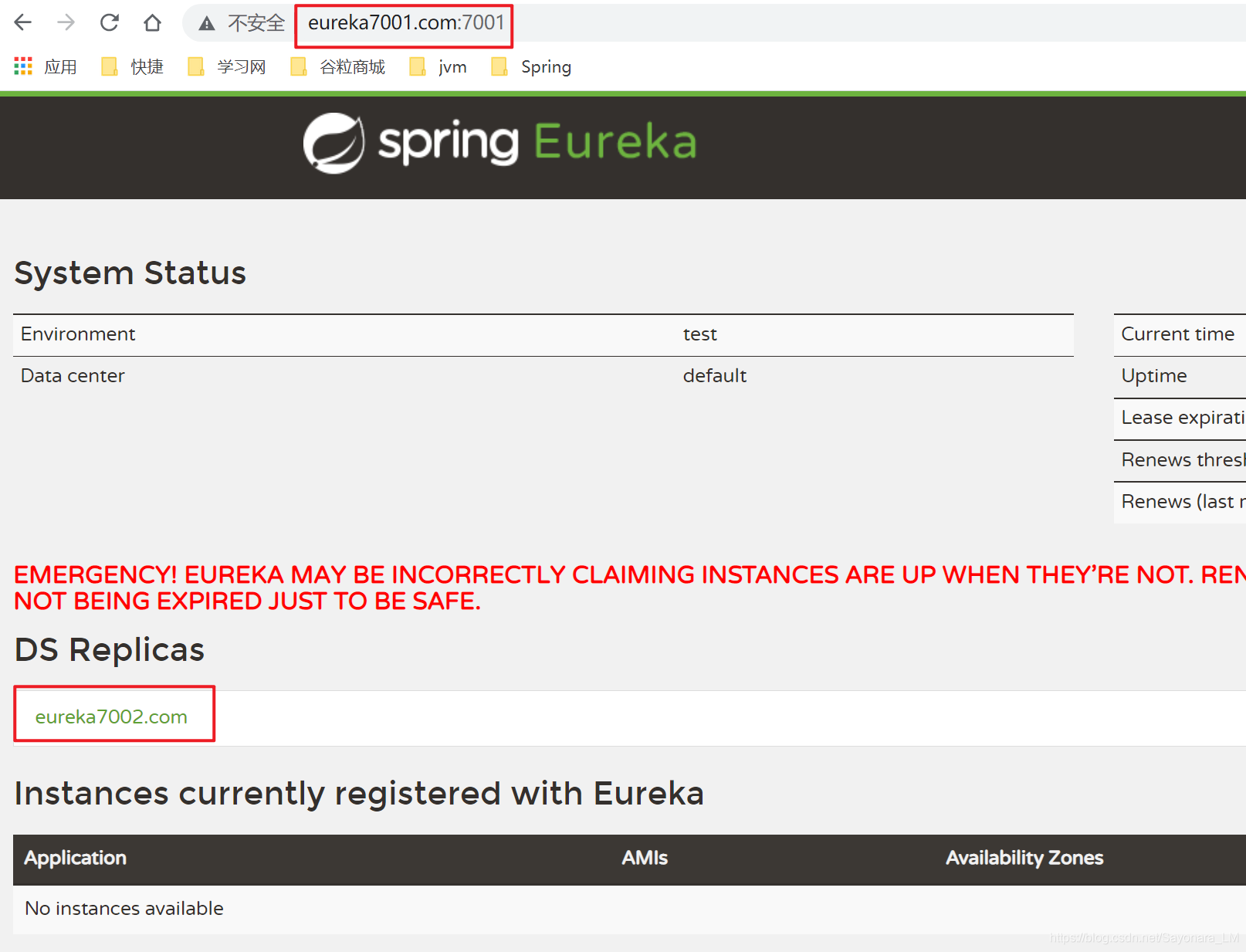This screenshot has width=1246, height=952.
Task: Click the Spring leaf logo
Action: click(x=334, y=143)
